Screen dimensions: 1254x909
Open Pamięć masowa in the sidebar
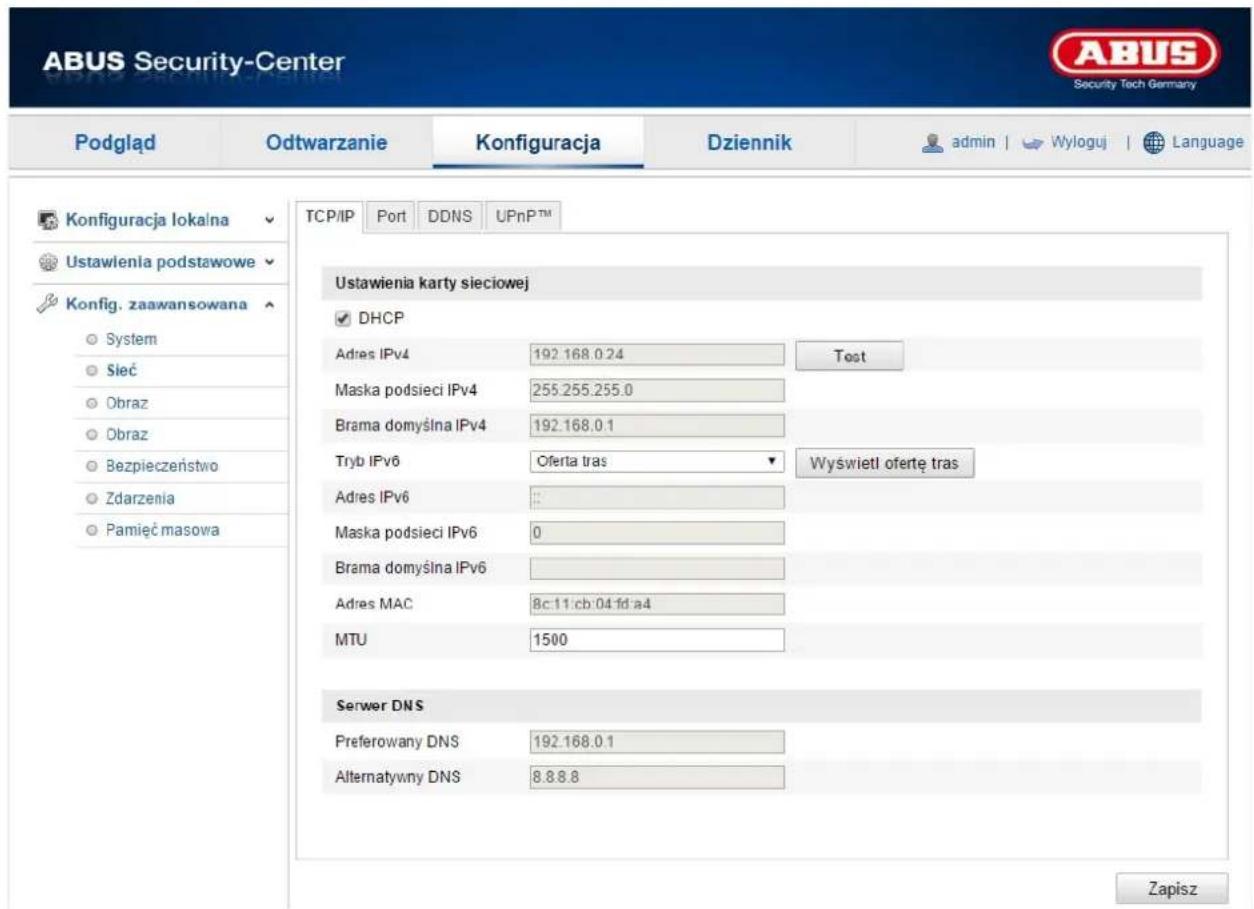[164, 530]
